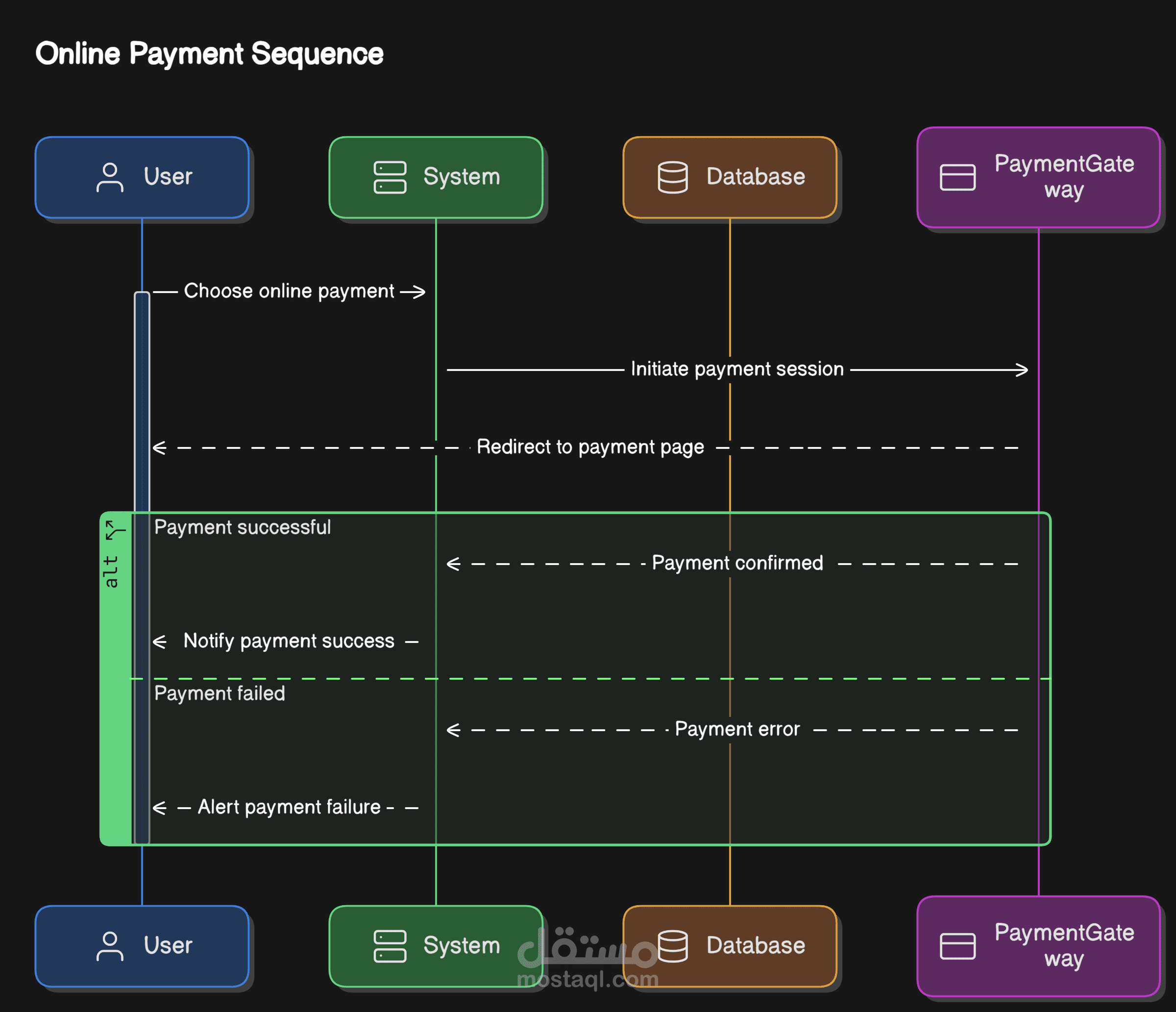This screenshot has height=1012, width=1176.
Task: Click the "Notify payment success" message label
Action: [289, 642]
